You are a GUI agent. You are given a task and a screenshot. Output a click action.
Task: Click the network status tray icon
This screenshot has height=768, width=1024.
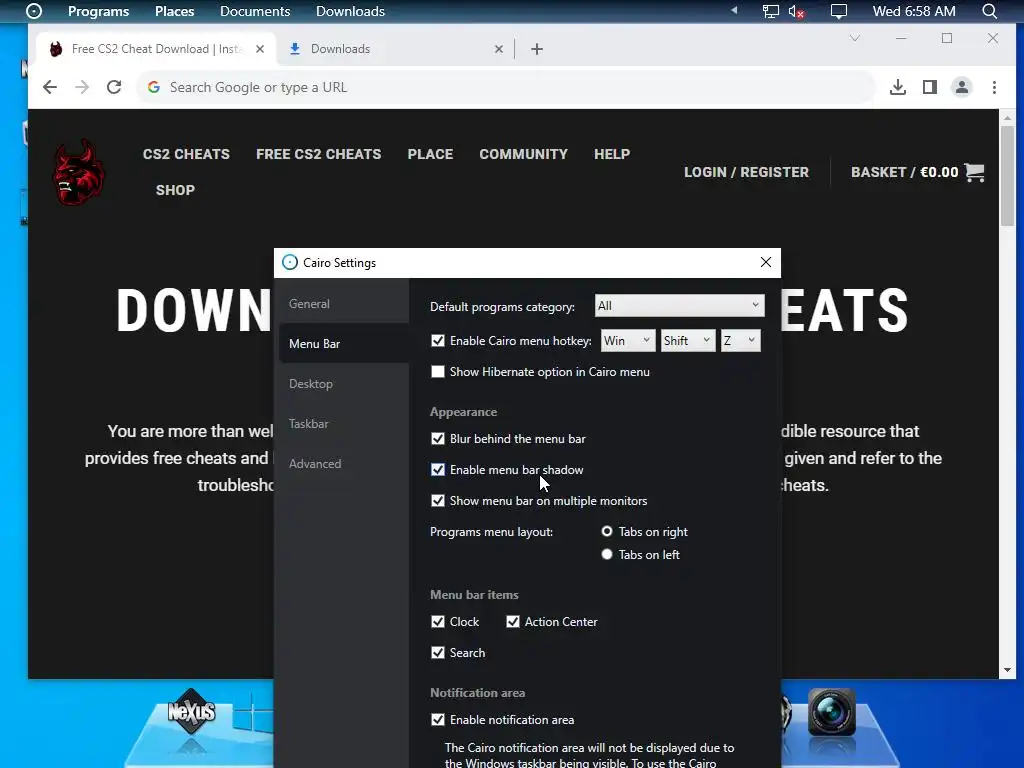pos(771,11)
